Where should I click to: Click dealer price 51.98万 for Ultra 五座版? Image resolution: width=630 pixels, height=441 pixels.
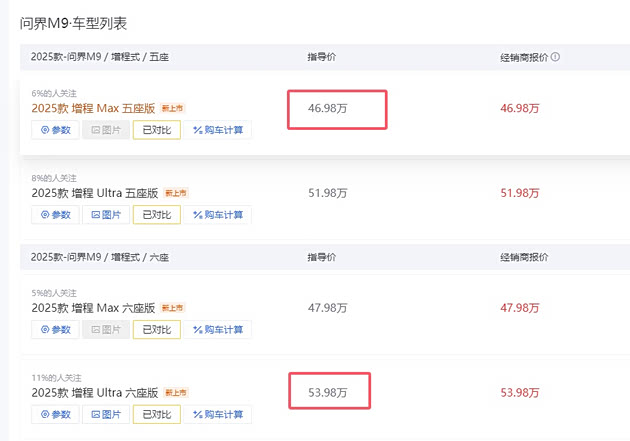[x=519, y=193]
